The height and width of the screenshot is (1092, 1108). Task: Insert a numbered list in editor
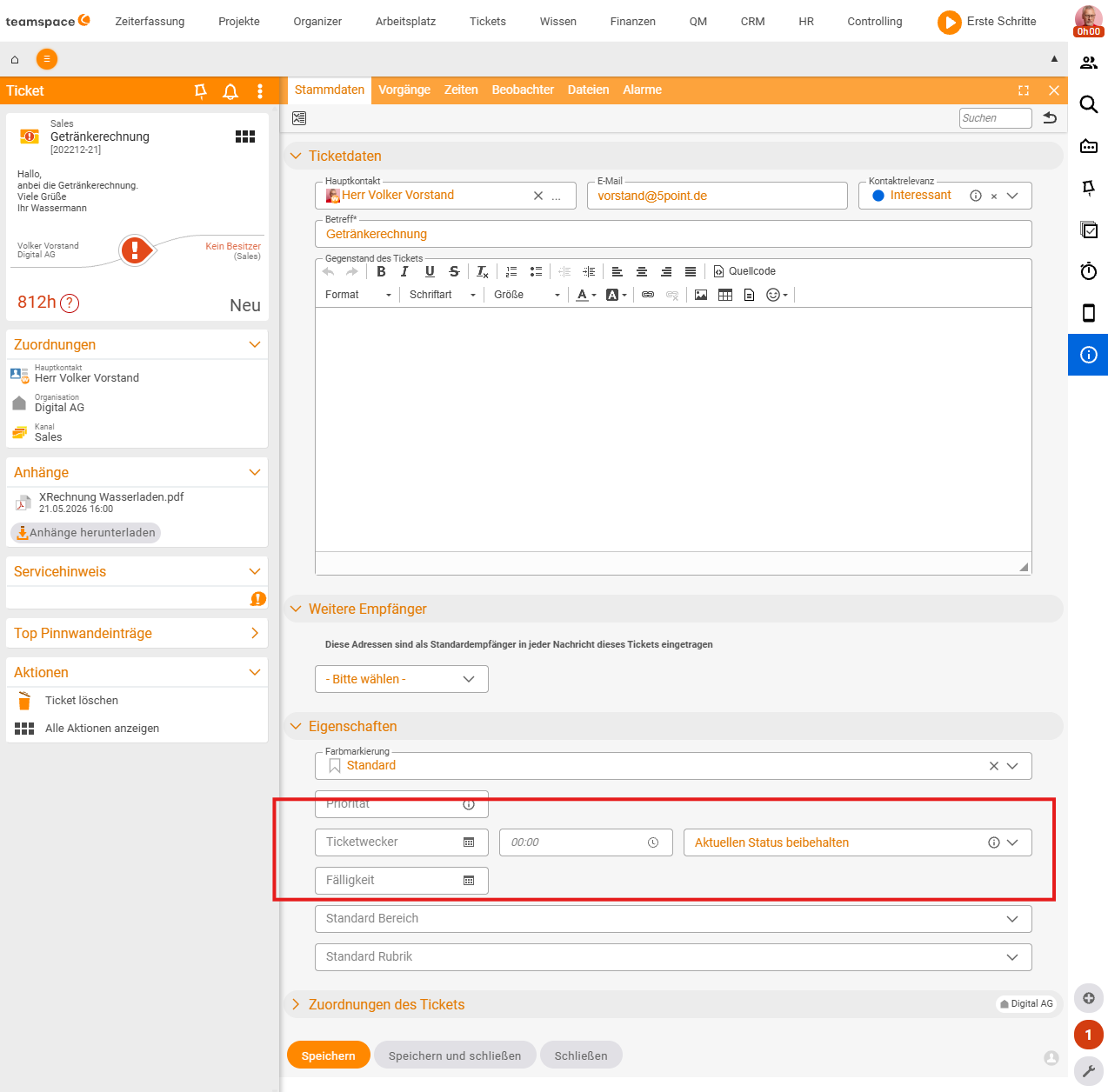point(511,271)
